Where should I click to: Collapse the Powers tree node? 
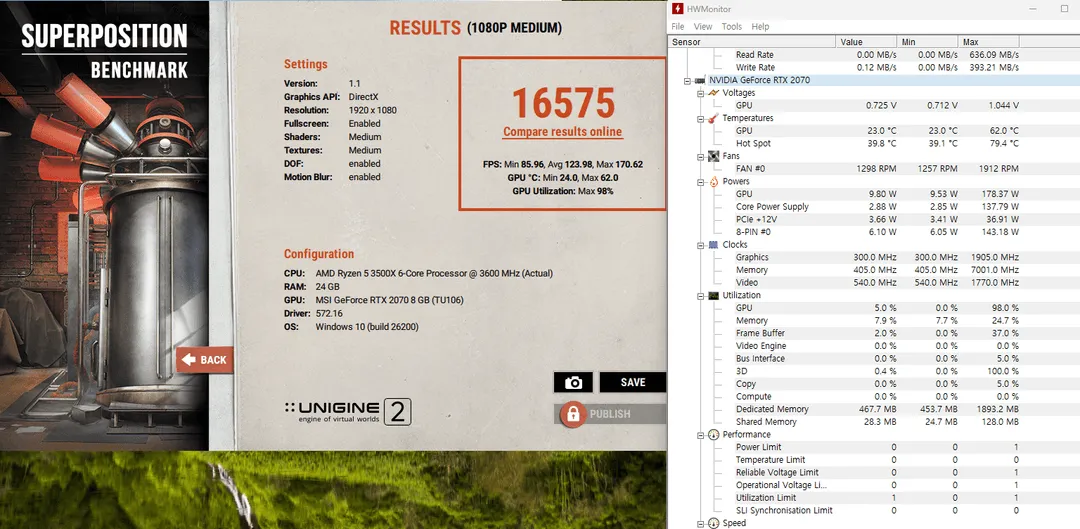pos(700,182)
